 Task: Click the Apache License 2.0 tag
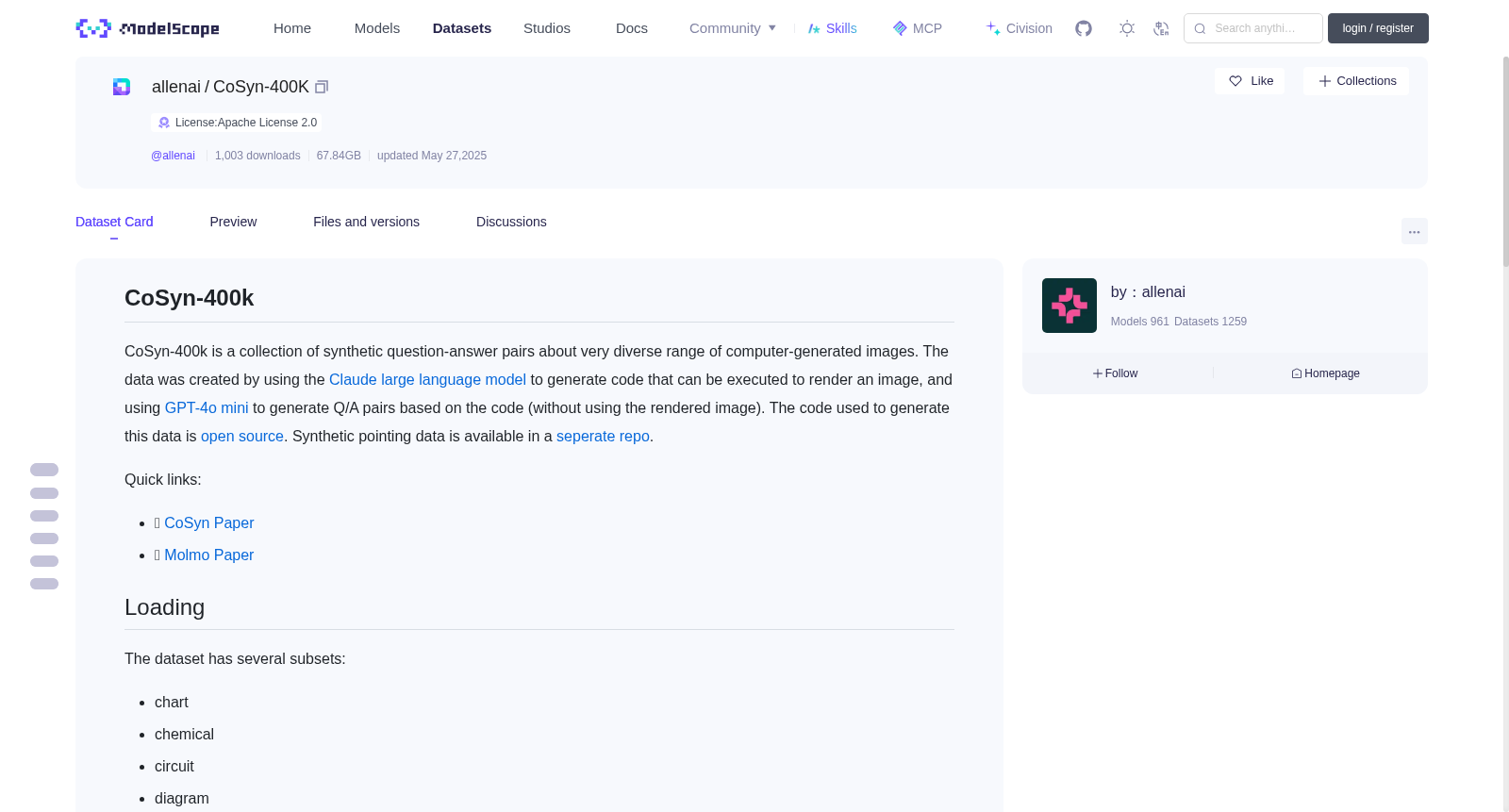[237, 123]
